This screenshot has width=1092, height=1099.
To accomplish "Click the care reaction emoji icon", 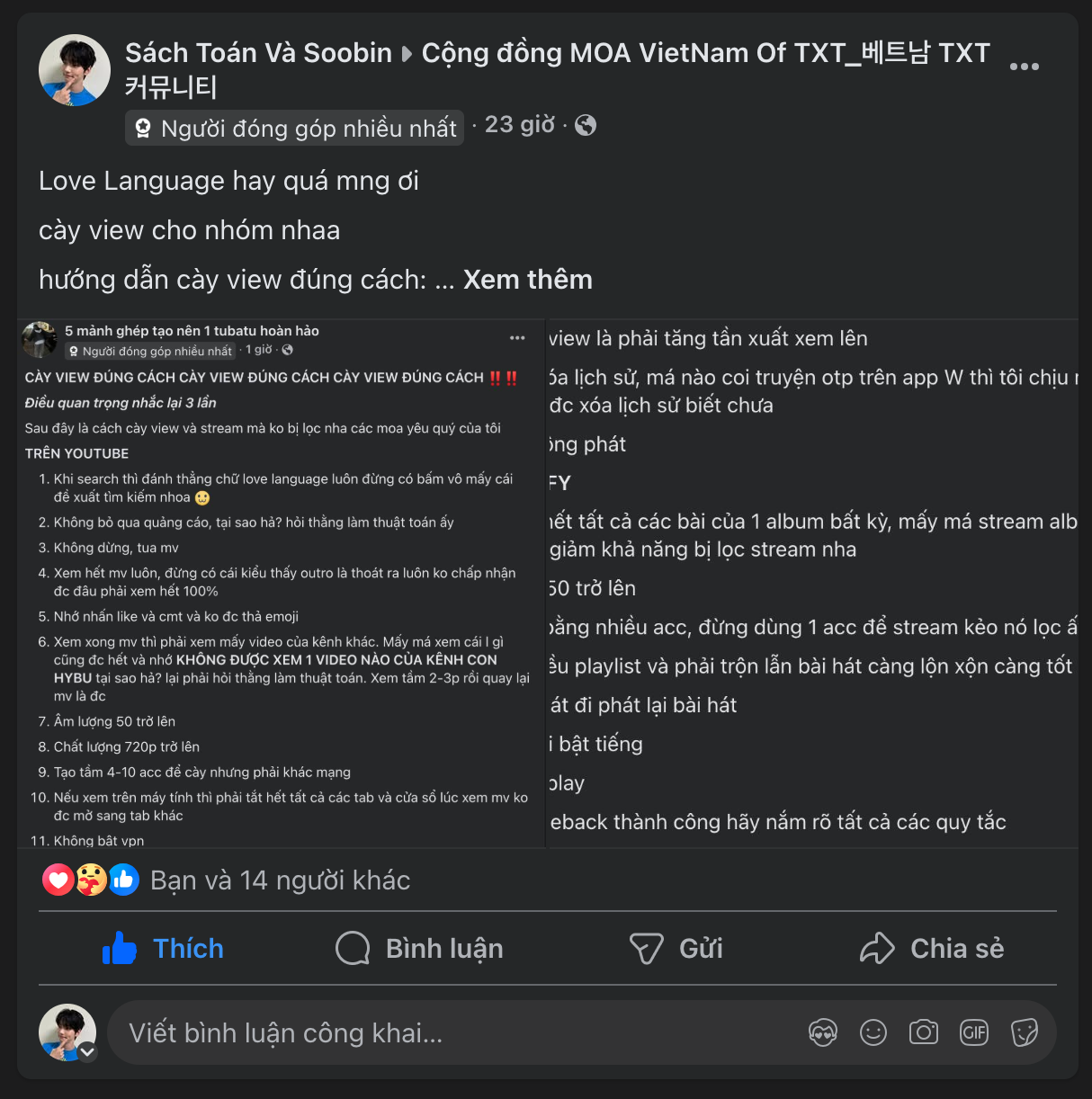I will click(91, 880).
